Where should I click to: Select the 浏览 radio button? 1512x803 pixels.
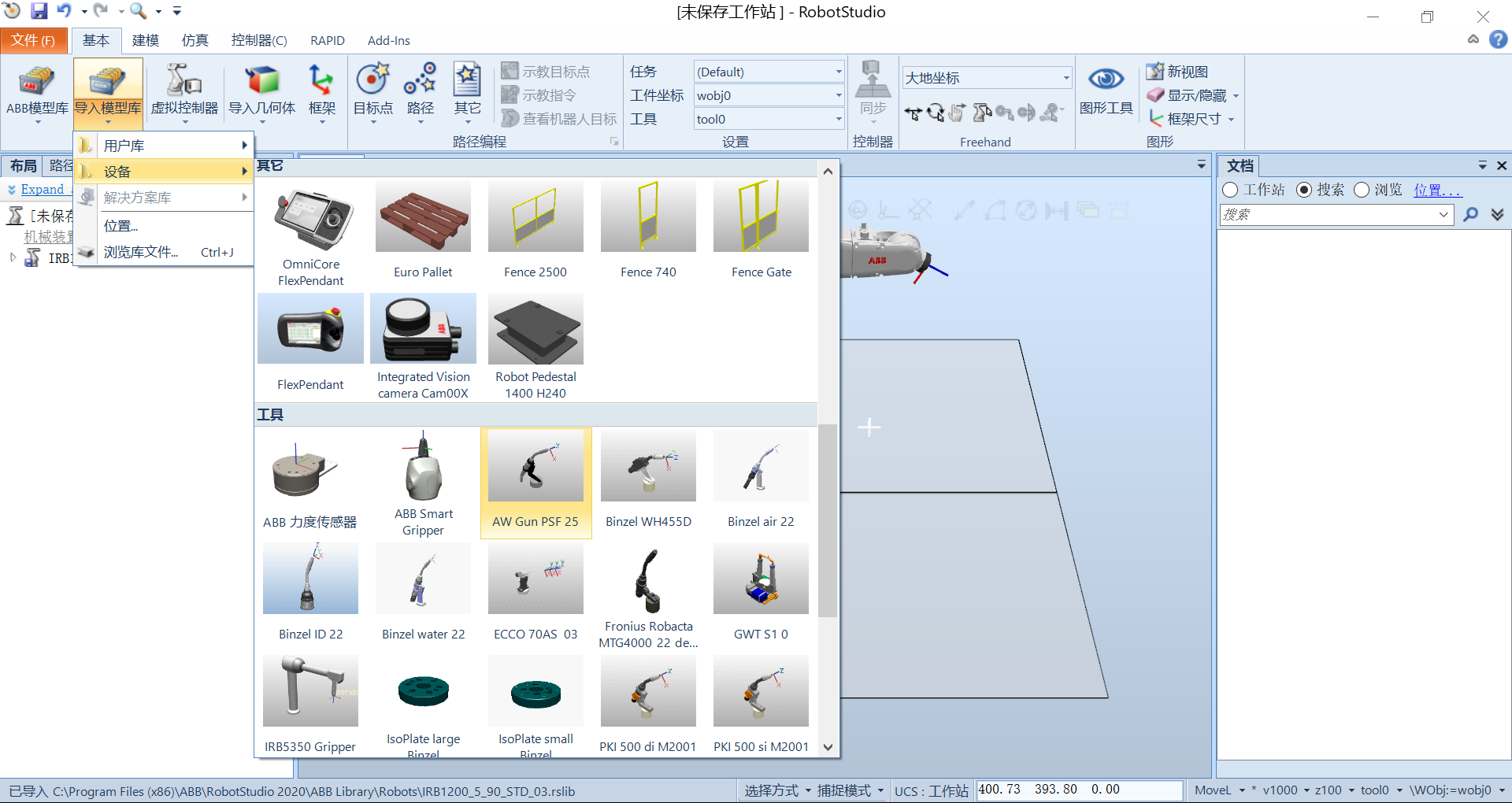1362,190
